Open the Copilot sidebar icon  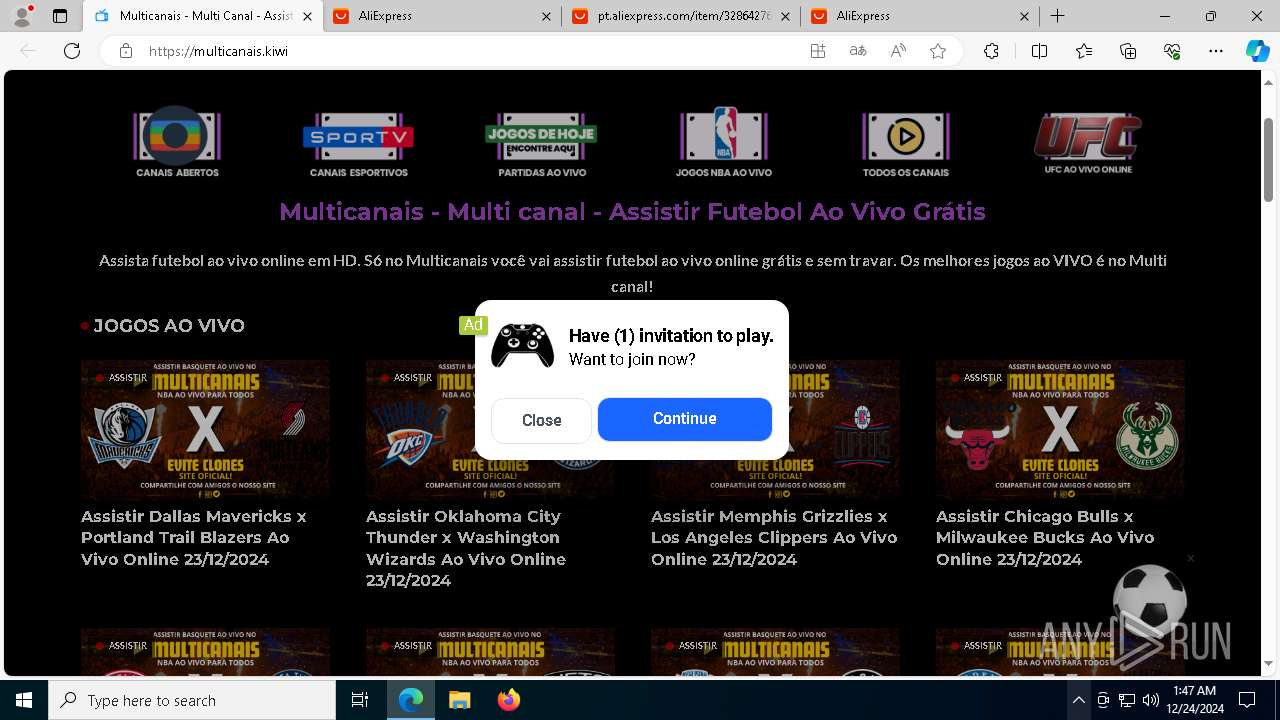pyautogui.click(x=1258, y=51)
